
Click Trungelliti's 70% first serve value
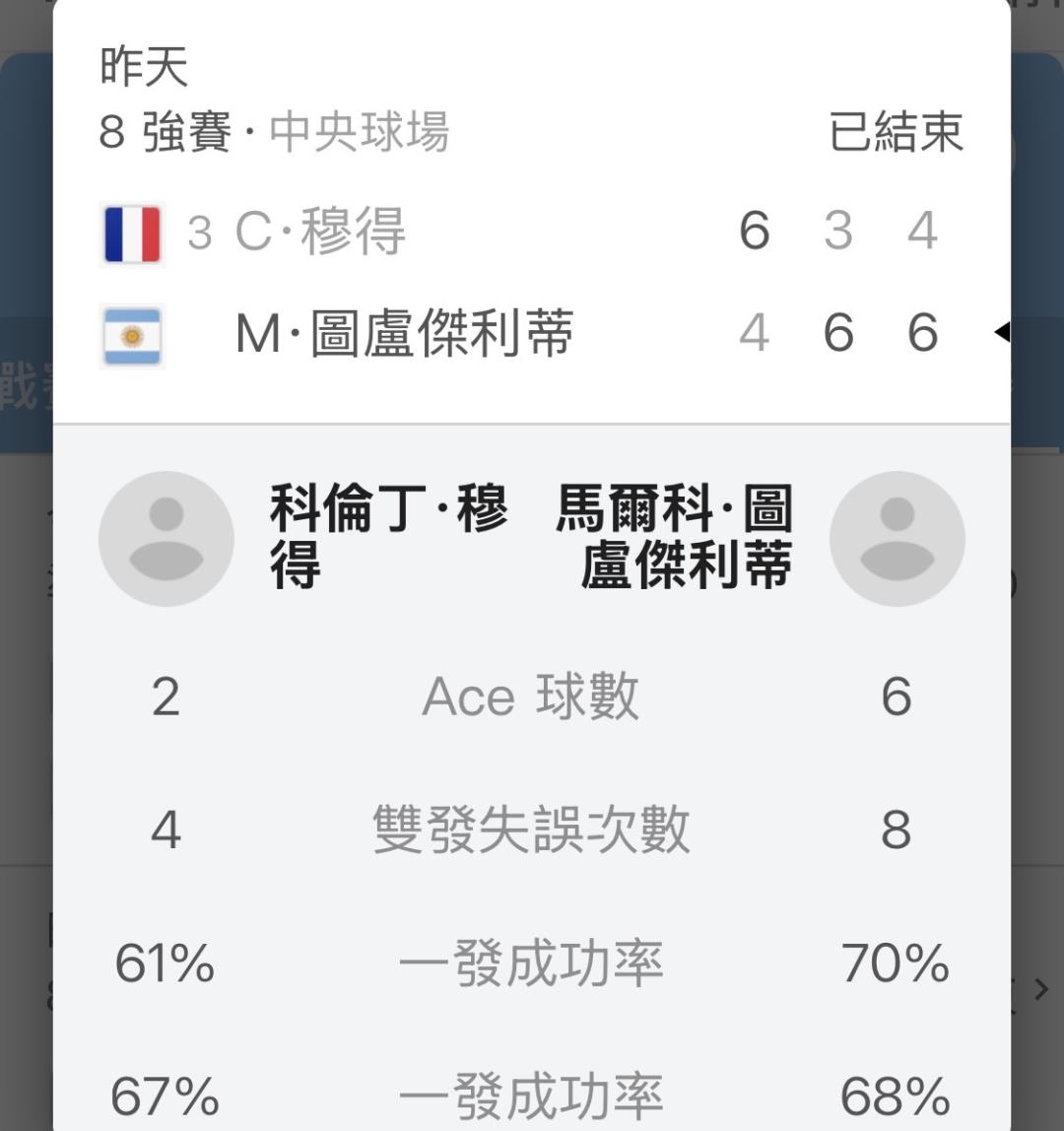[895, 963]
